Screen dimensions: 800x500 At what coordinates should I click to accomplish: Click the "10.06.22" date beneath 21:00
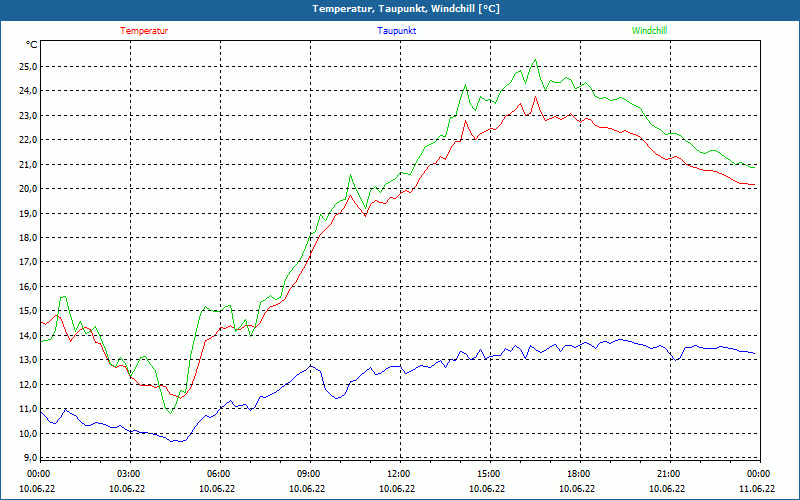coord(668,488)
